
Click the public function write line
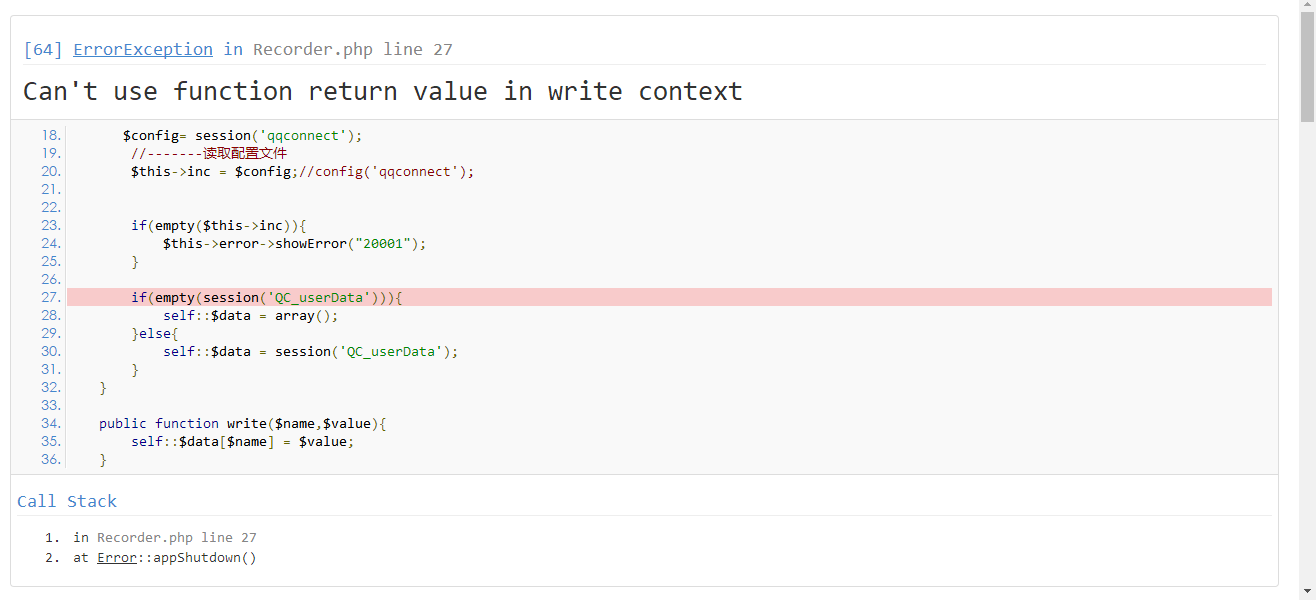(x=242, y=423)
